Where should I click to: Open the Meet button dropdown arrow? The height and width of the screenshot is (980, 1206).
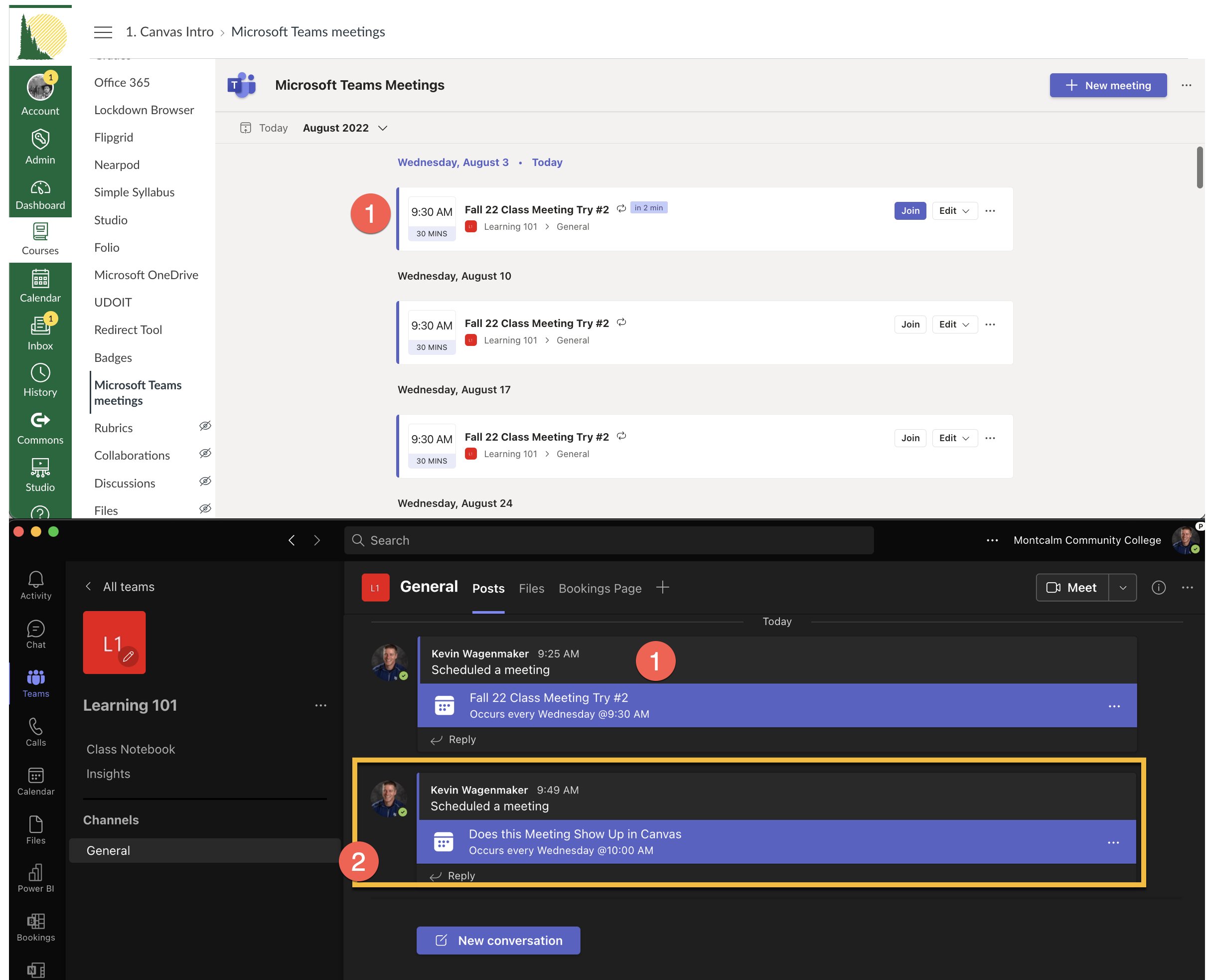[1122, 588]
